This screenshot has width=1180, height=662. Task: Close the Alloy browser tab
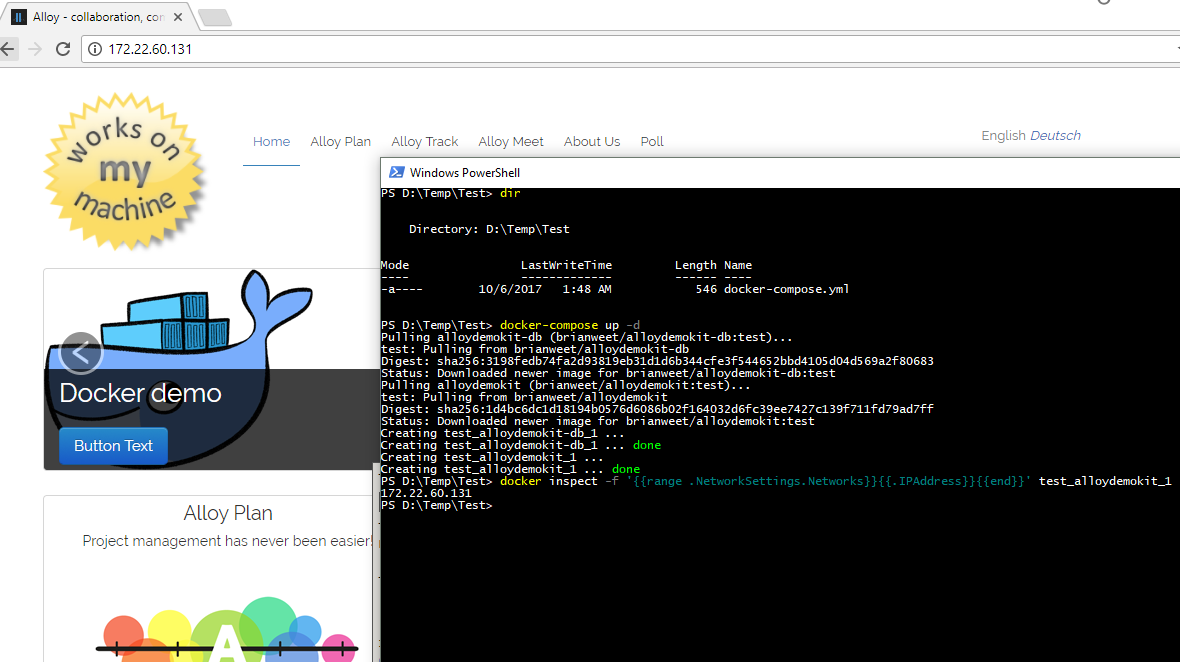pyautogui.click(x=178, y=17)
